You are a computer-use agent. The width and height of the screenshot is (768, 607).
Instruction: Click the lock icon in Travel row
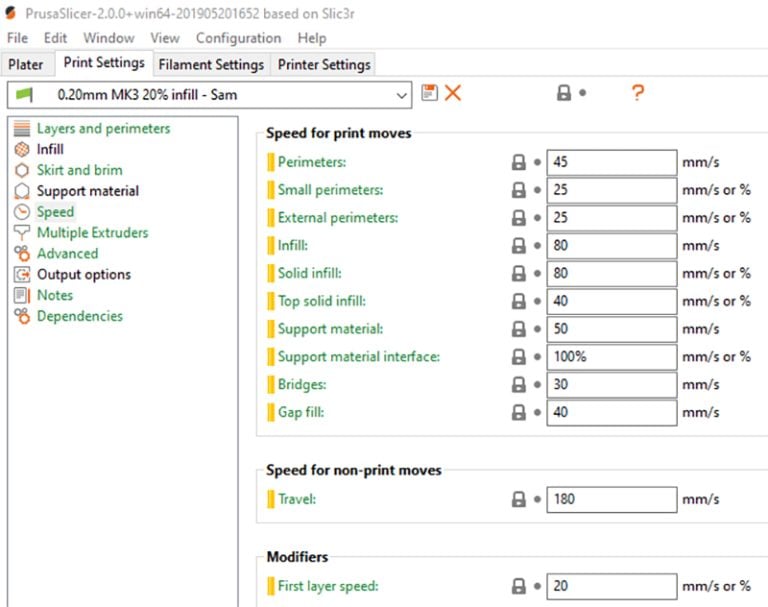tap(519, 499)
